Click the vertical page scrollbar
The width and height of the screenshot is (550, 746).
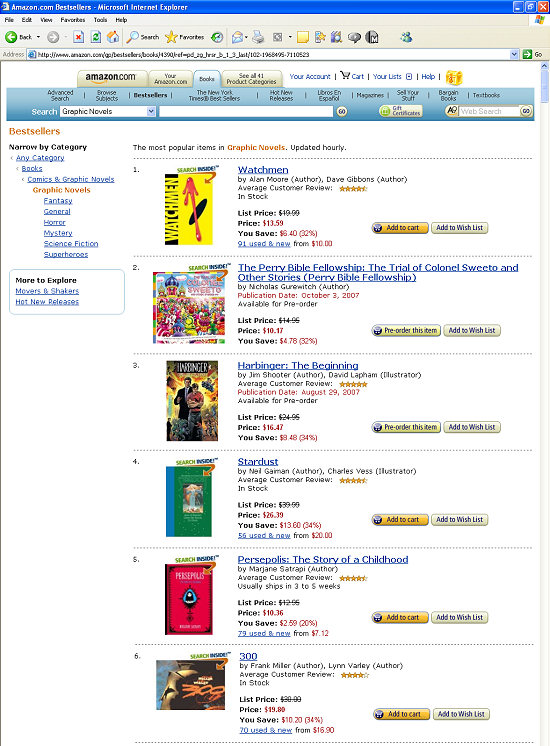(545, 403)
